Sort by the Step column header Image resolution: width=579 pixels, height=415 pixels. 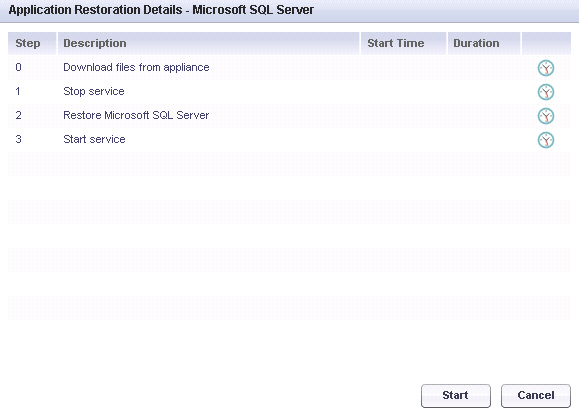[32, 43]
